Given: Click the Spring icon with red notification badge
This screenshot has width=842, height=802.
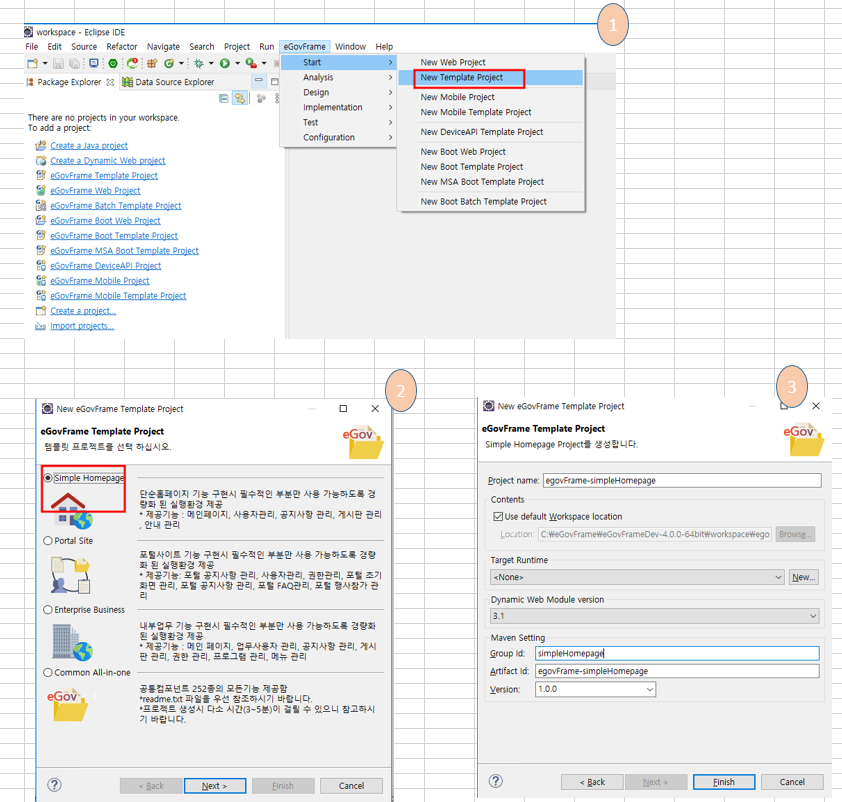Looking at the screenshot, I should (132, 63).
